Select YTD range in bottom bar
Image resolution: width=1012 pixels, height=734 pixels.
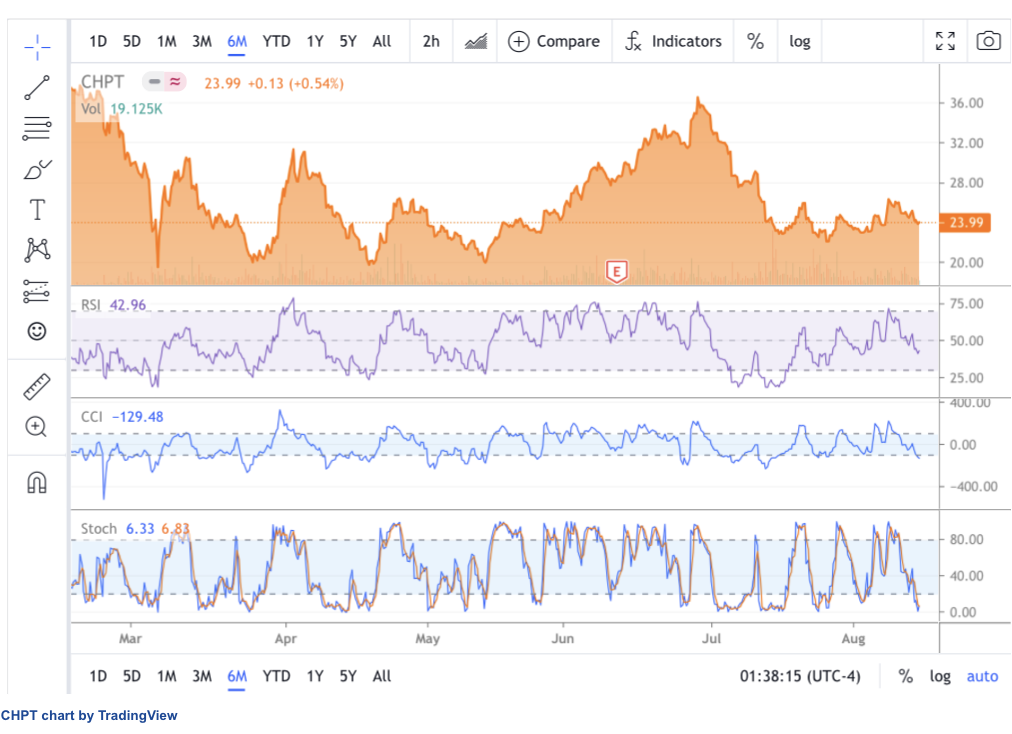276,676
